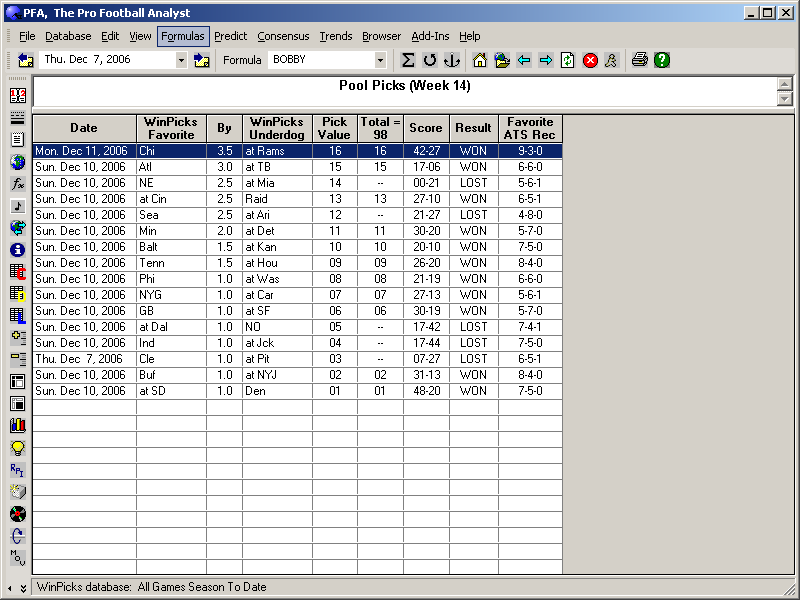Click the green refresh page icon

coord(568,60)
